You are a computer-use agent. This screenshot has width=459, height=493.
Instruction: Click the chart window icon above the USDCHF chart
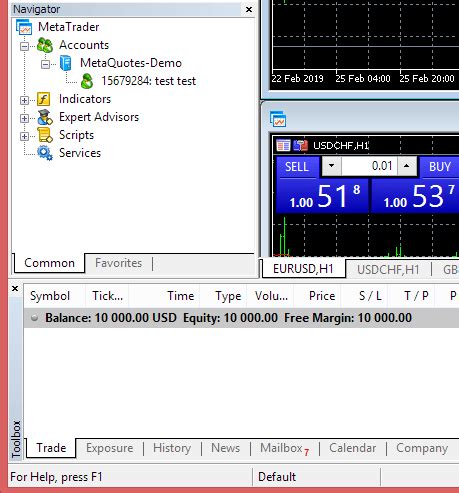click(278, 119)
